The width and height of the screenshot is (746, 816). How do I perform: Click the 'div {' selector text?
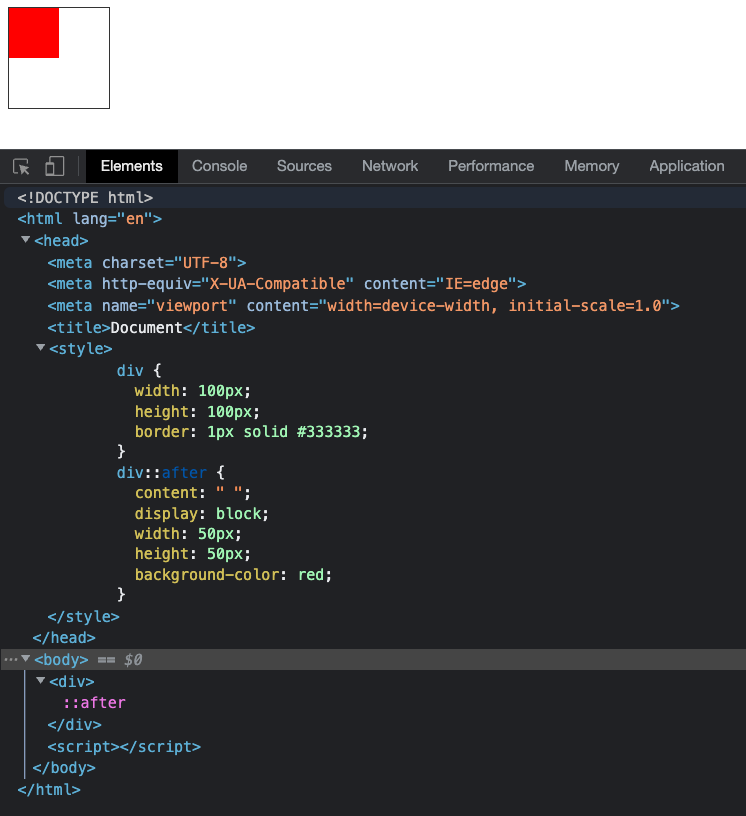pos(139,371)
